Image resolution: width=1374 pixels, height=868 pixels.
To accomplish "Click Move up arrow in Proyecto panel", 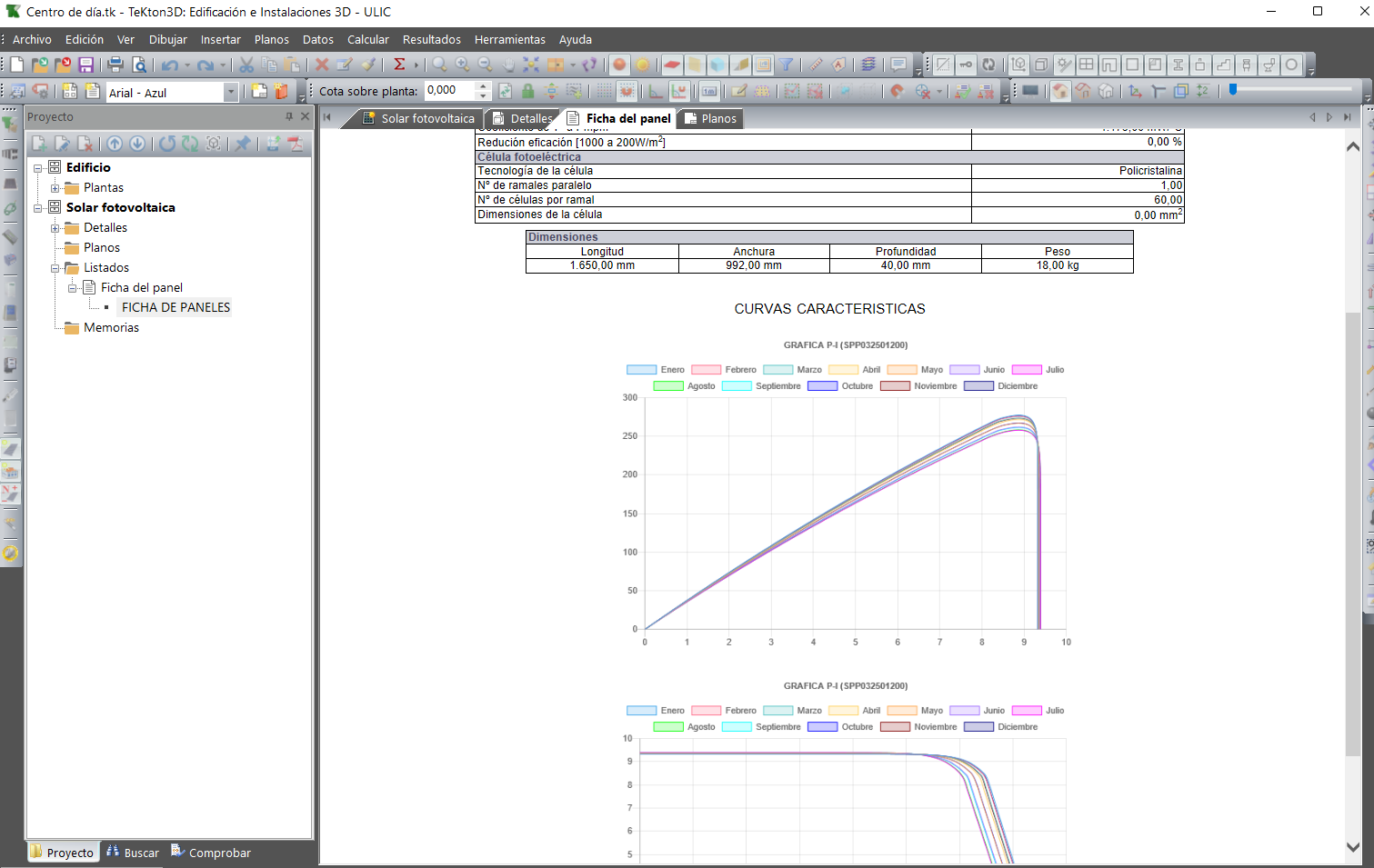I will 115,144.
